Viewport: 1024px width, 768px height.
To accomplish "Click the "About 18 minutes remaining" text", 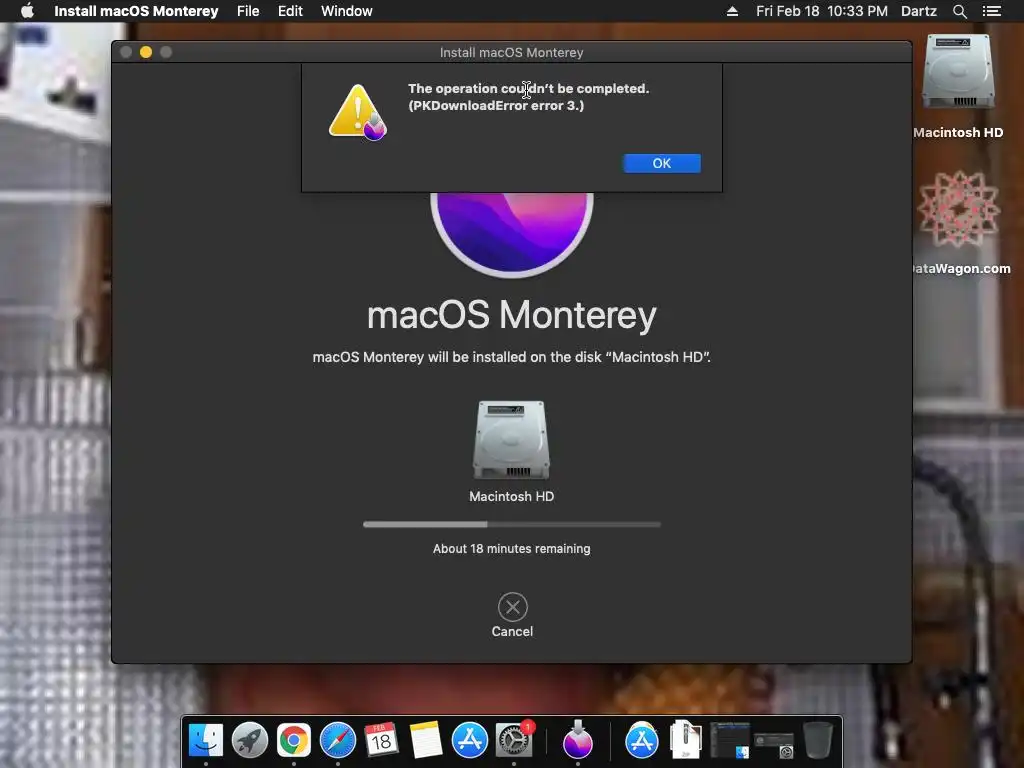I will pyautogui.click(x=512, y=549).
